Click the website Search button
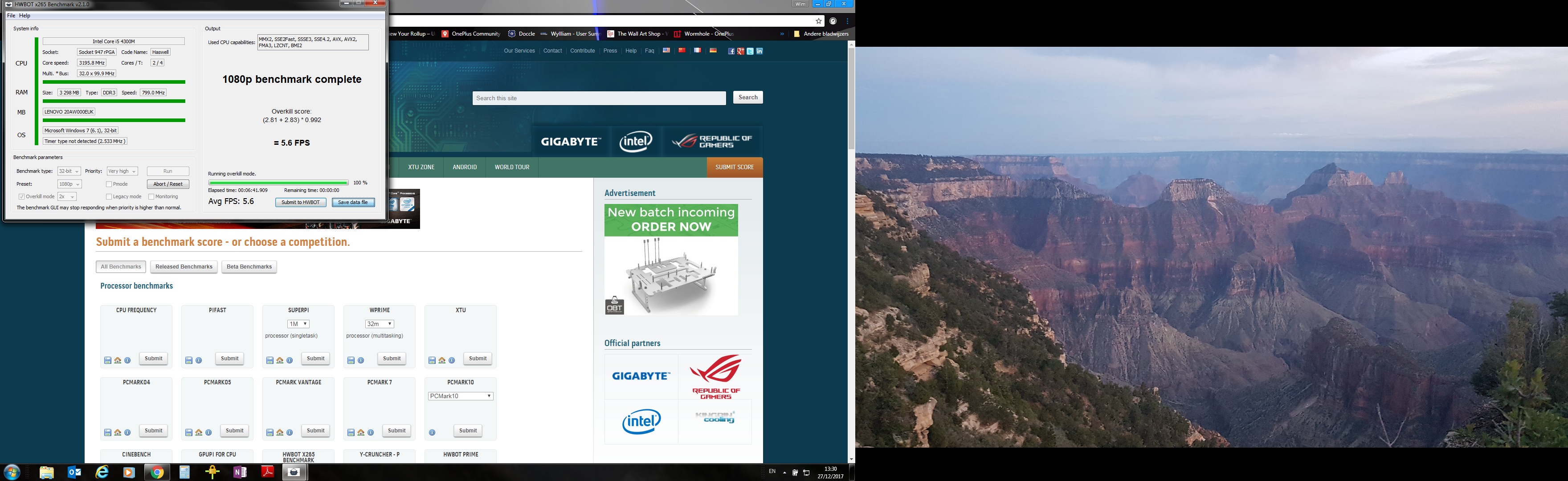The width and height of the screenshot is (1568, 481). 748,98
